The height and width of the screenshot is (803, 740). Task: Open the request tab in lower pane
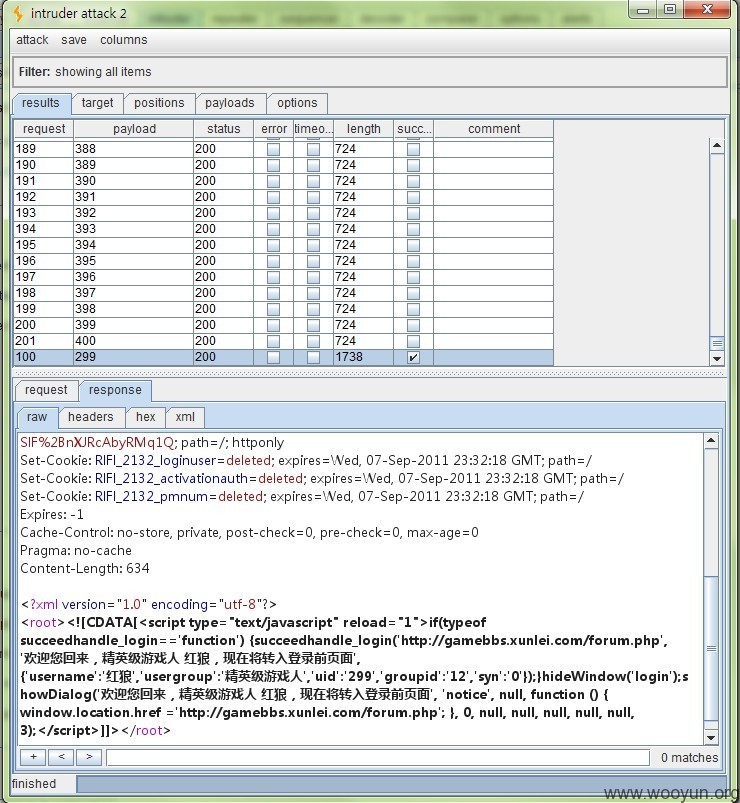coord(46,390)
